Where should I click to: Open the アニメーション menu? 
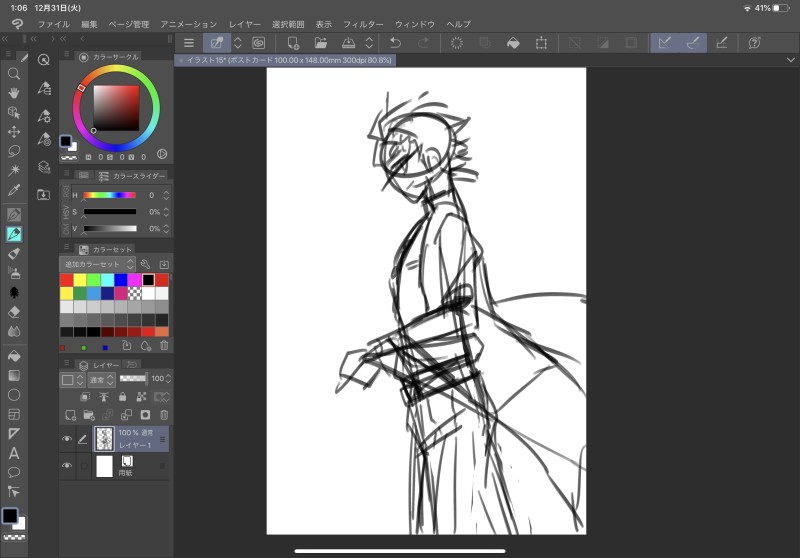(x=188, y=24)
